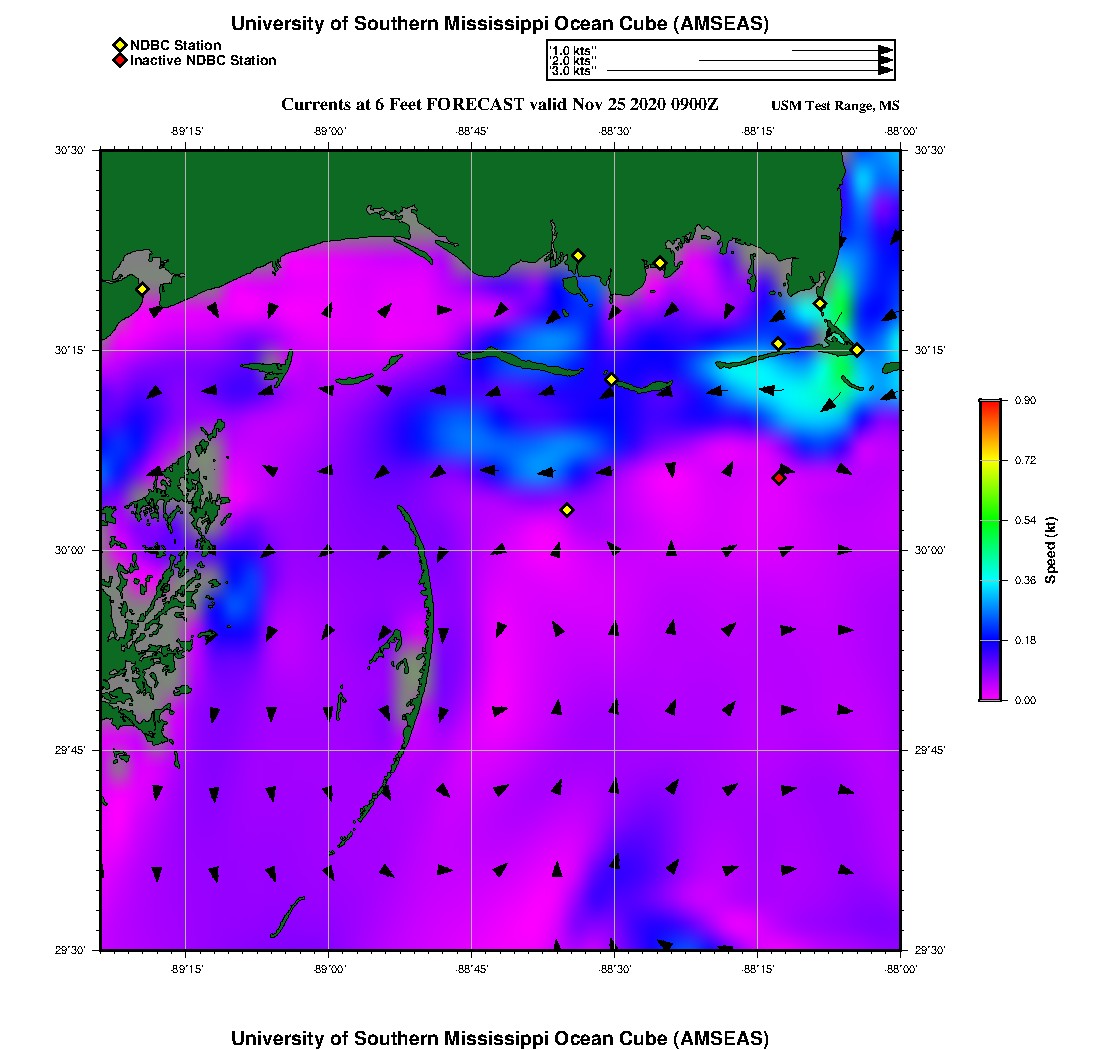
Task: Click red diamond icon in the legend
Action: coord(119,61)
